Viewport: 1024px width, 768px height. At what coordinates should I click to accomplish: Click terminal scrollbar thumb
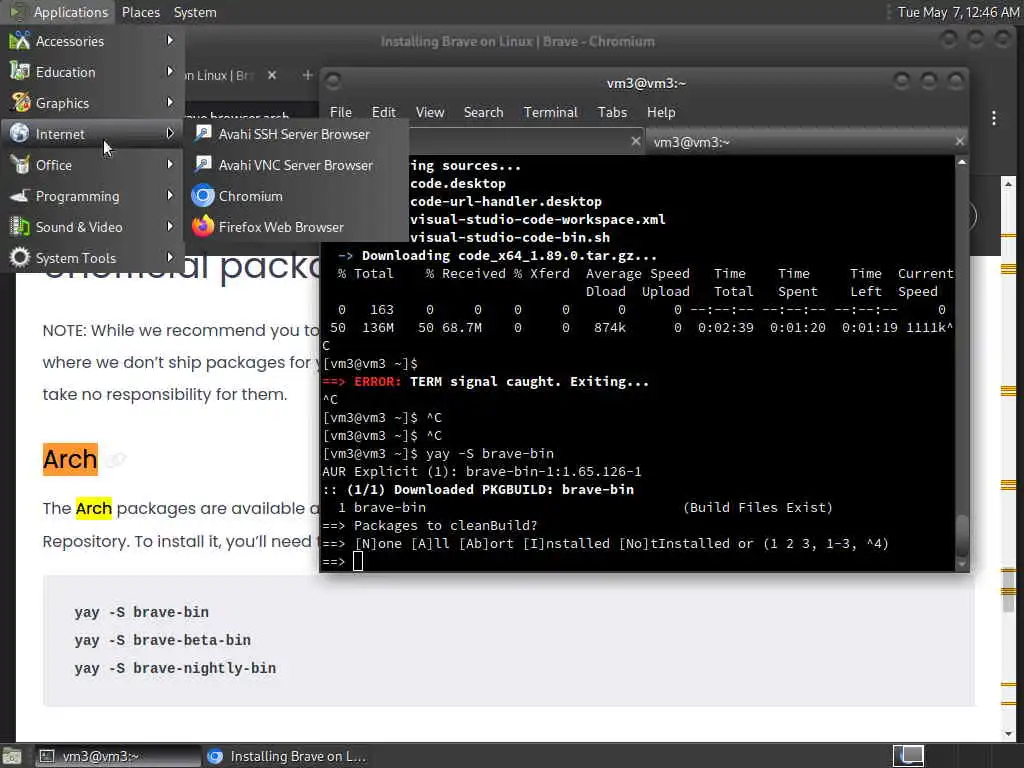961,534
